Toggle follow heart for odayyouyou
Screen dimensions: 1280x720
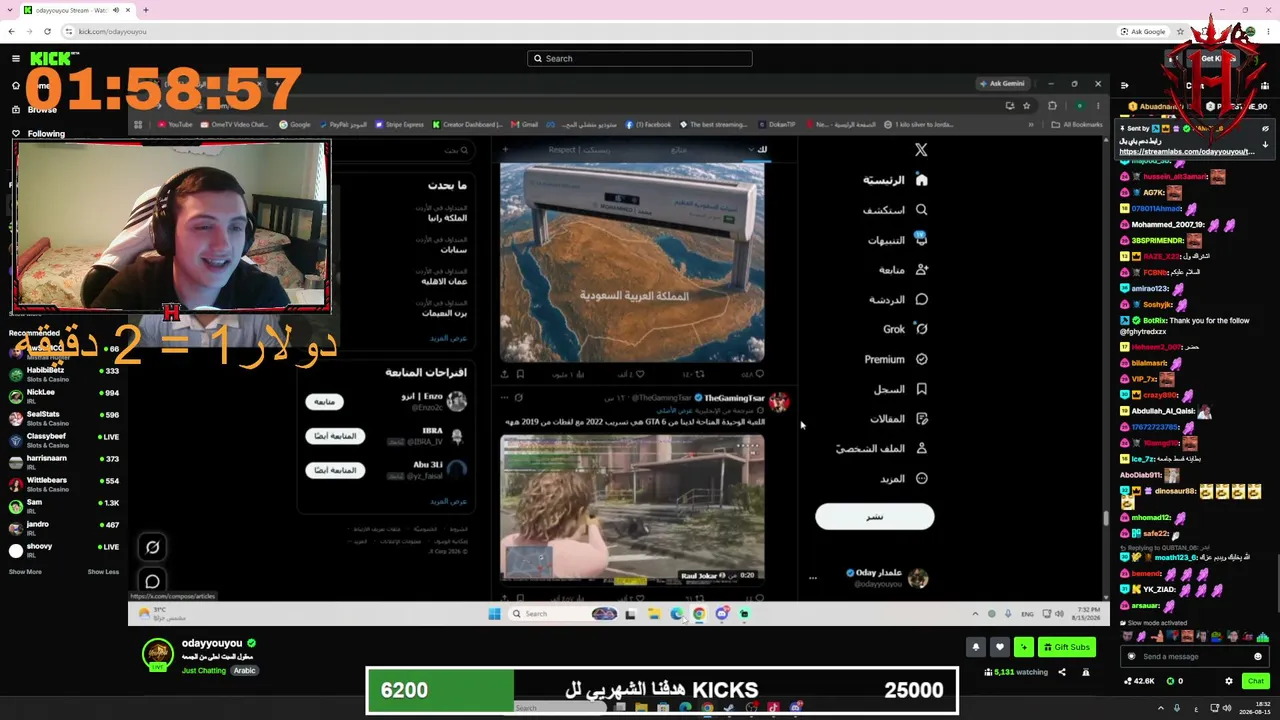(999, 647)
